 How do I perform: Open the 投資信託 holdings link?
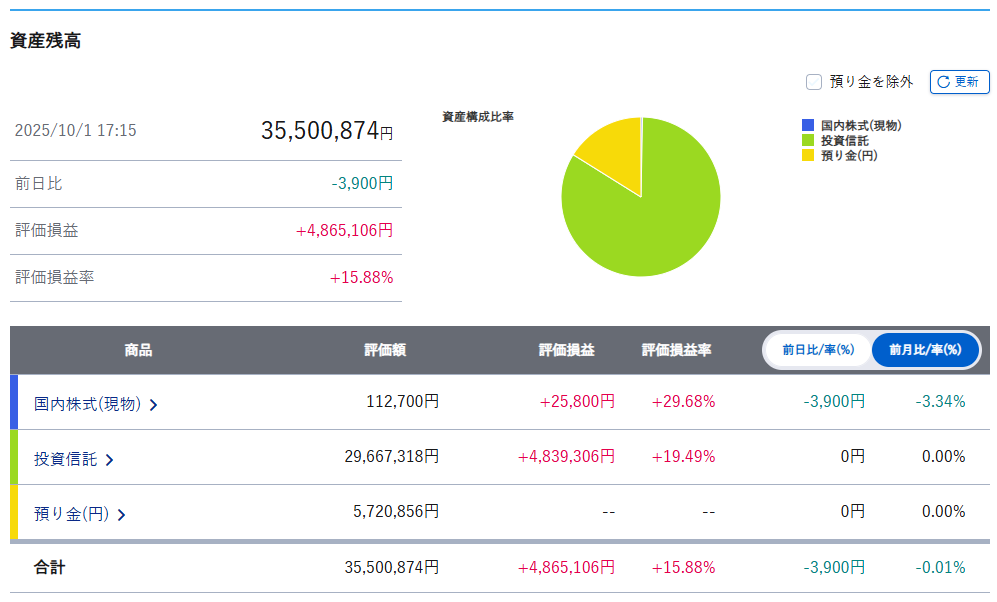(66, 459)
